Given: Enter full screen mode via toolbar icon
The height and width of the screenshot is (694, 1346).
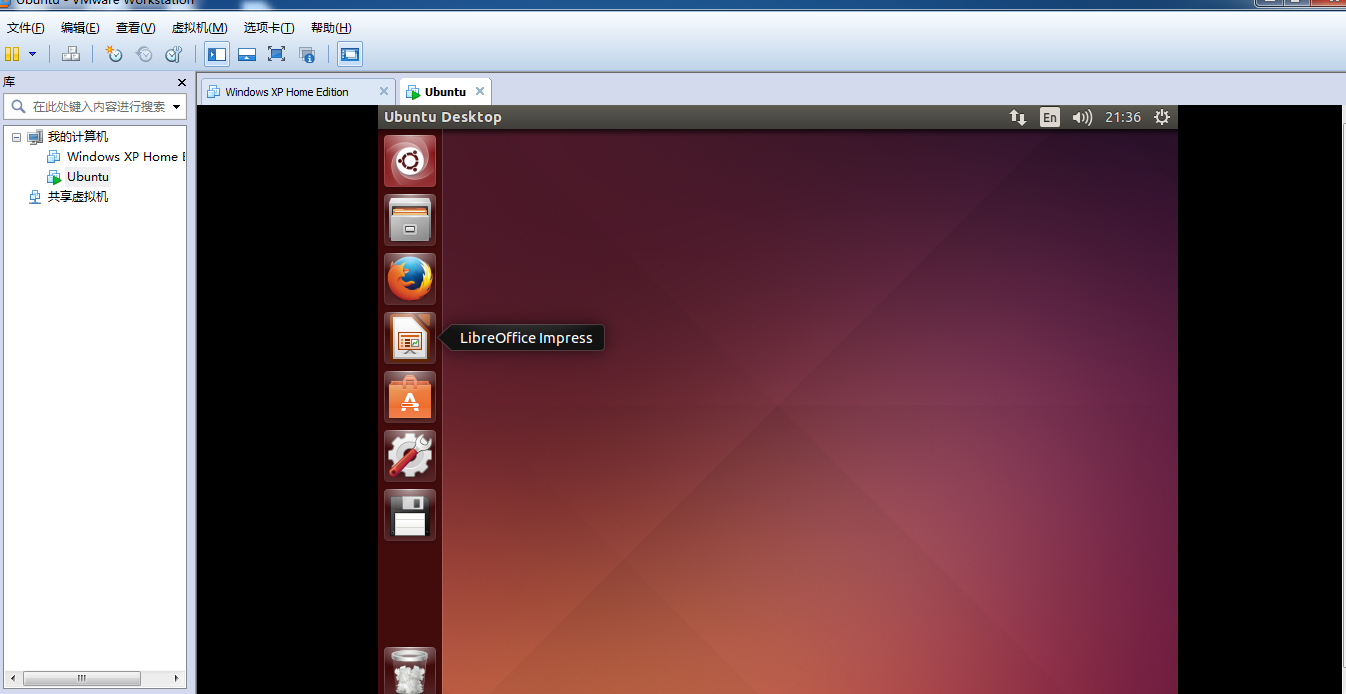Looking at the screenshot, I should [277, 54].
